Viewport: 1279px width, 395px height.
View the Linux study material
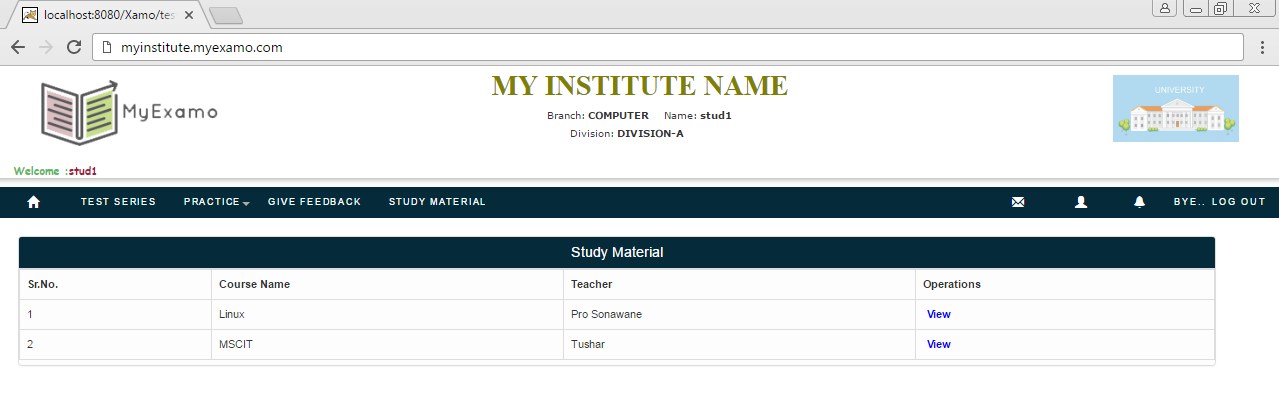click(x=939, y=314)
